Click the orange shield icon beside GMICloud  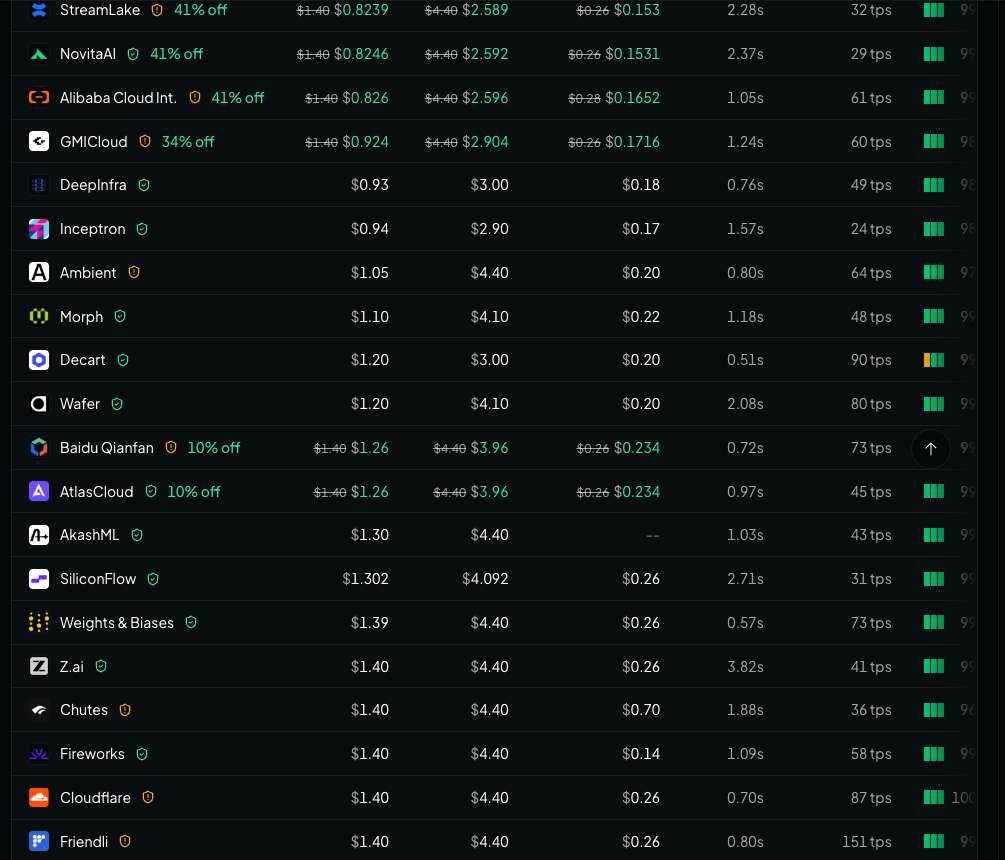(x=145, y=141)
